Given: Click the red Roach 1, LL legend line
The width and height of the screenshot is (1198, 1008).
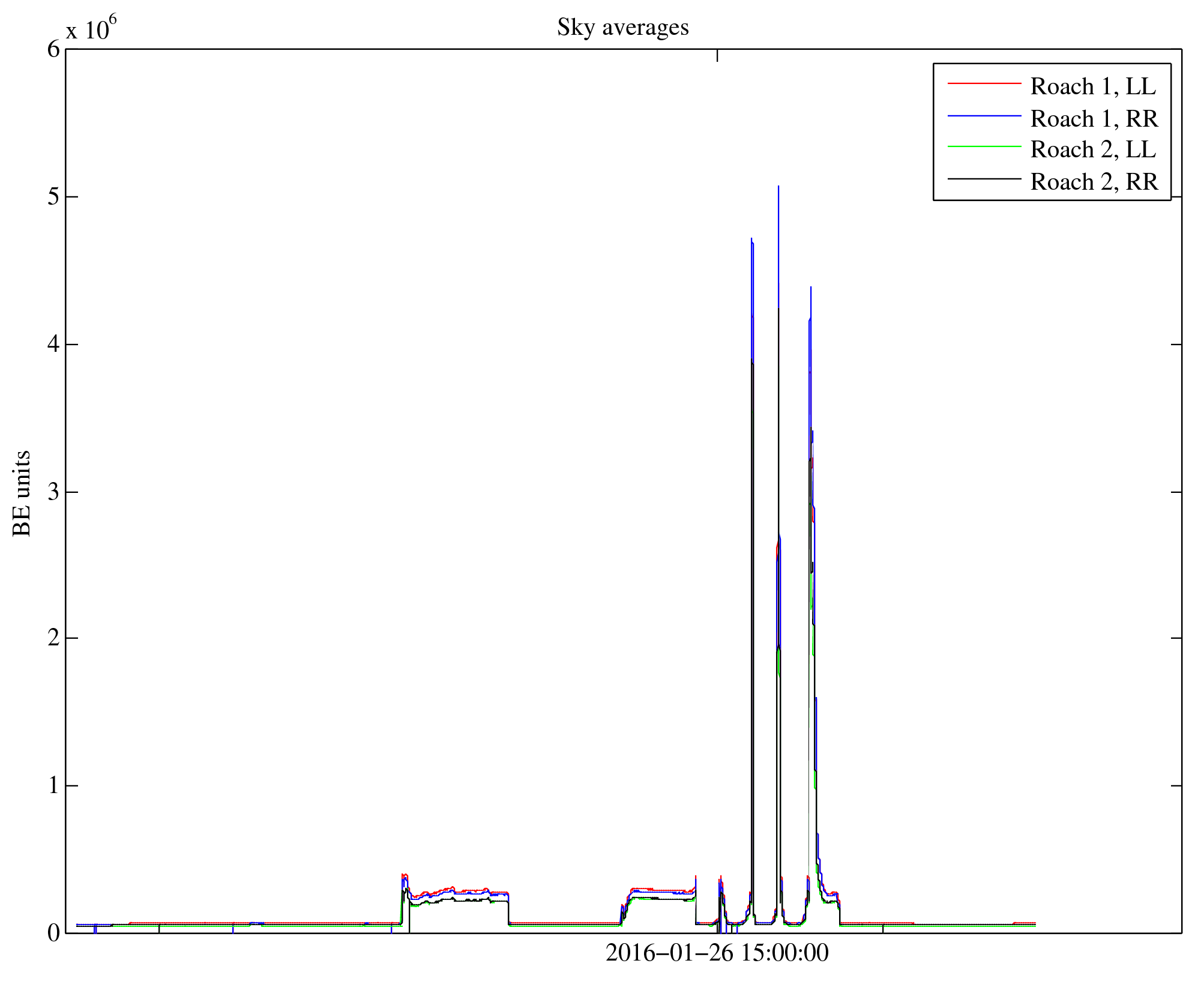Looking at the screenshot, I should pos(984,83).
